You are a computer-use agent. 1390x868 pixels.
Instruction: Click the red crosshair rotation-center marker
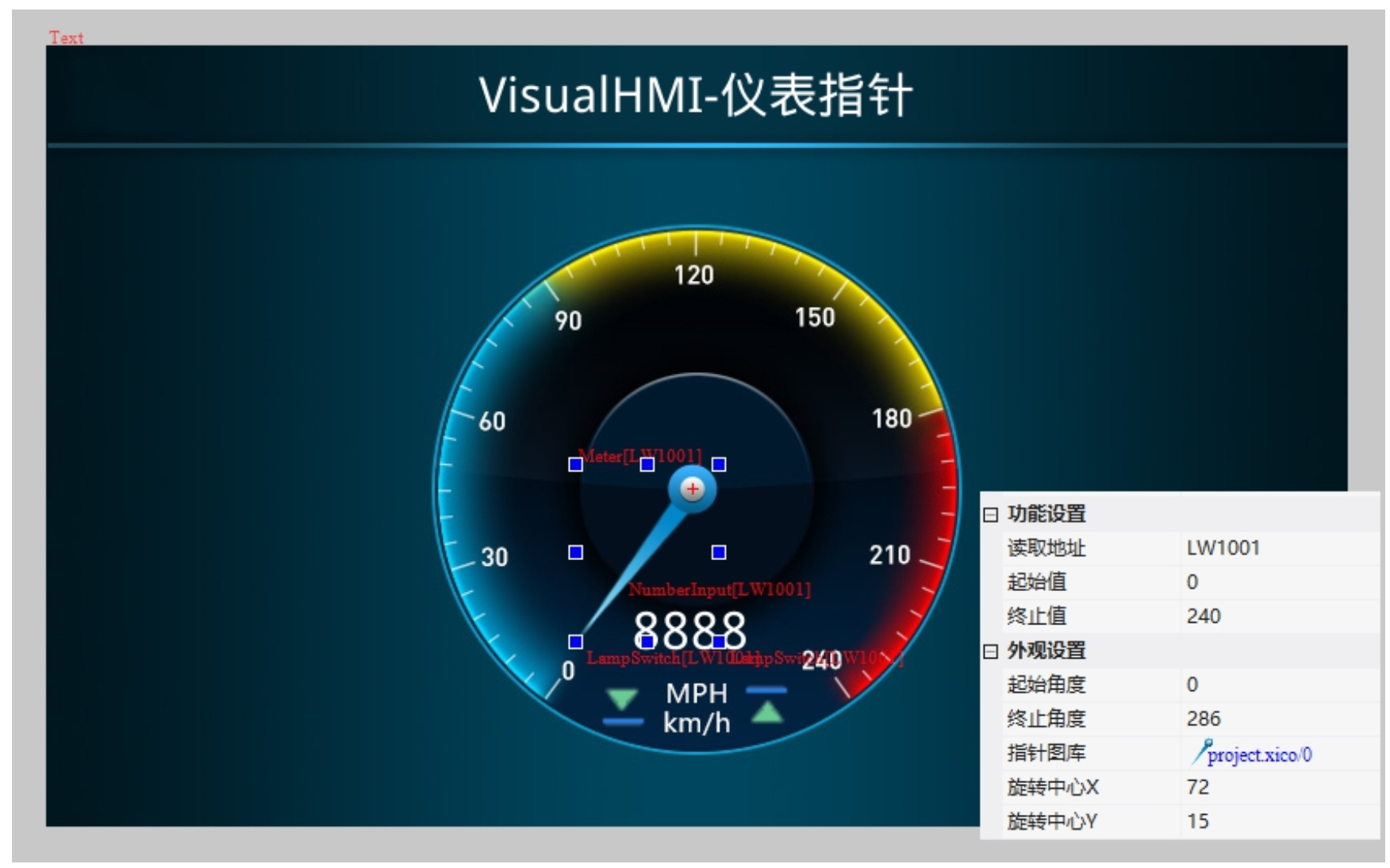pos(692,489)
